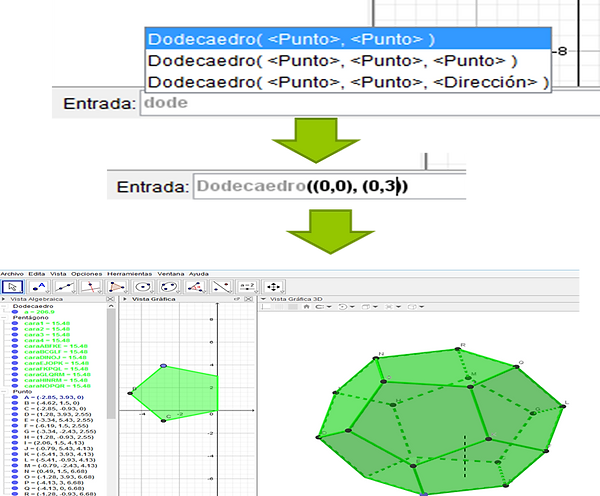Click the algebra view vertical scrollbar
This screenshot has height=496, width=600.
[111, 364]
